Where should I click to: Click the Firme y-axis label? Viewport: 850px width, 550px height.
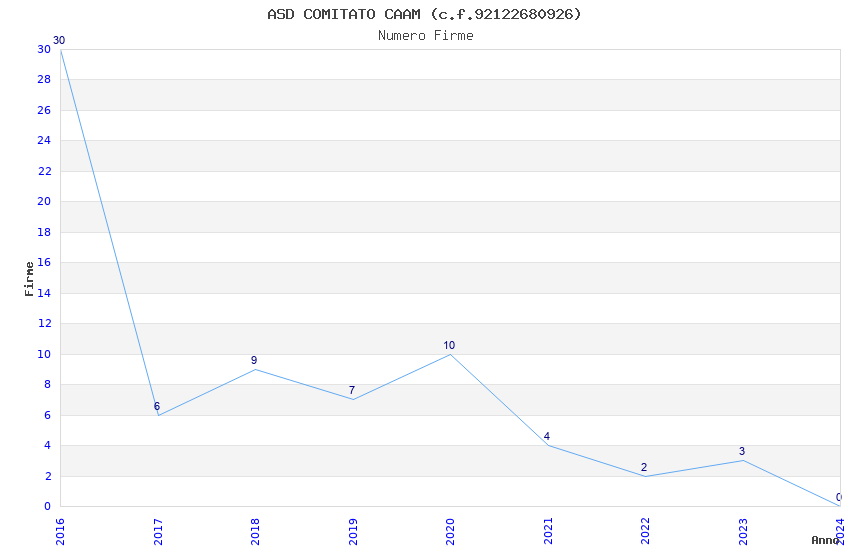click(29, 279)
